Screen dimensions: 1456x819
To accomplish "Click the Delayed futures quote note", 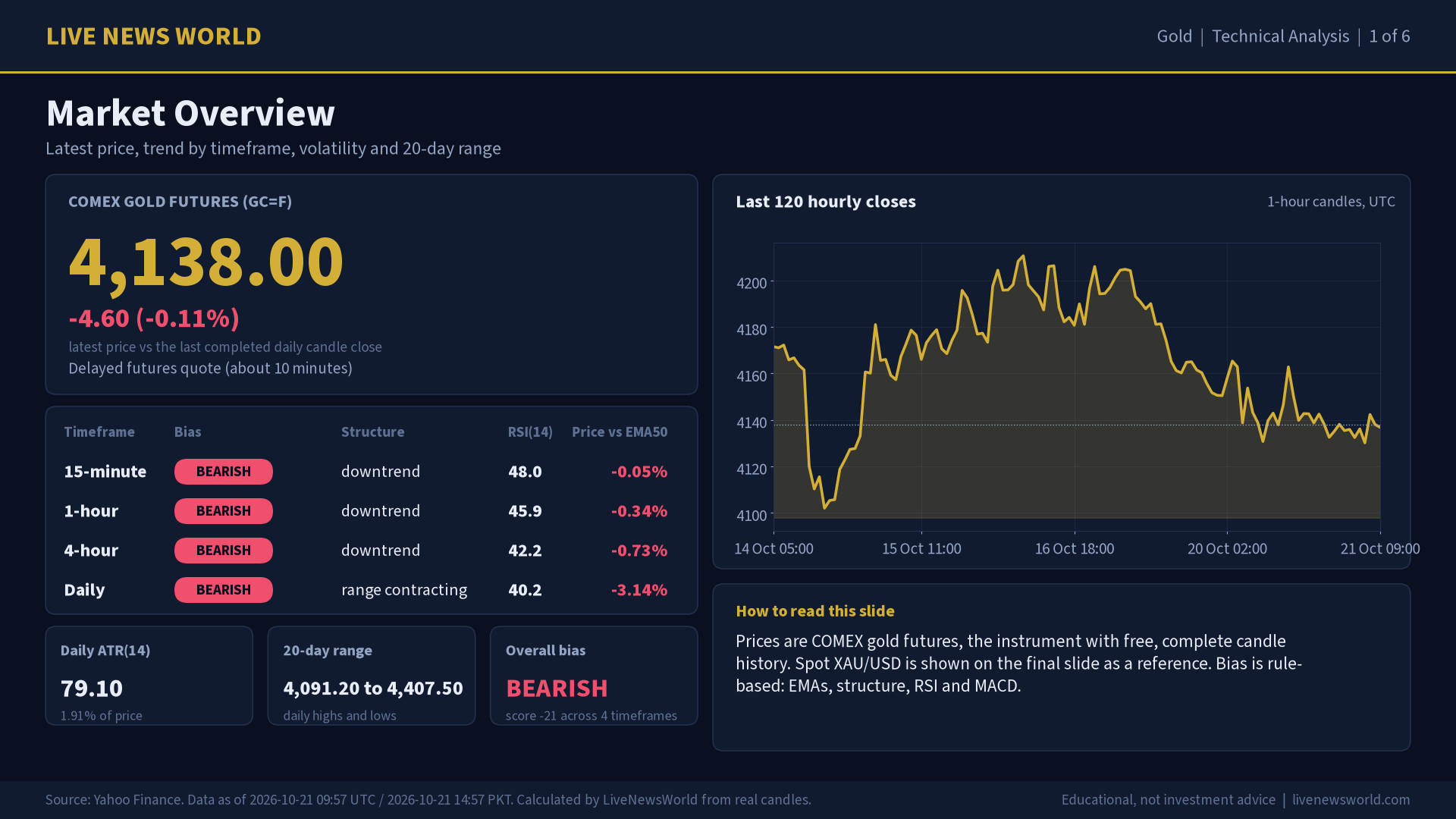I will (x=210, y=369).
